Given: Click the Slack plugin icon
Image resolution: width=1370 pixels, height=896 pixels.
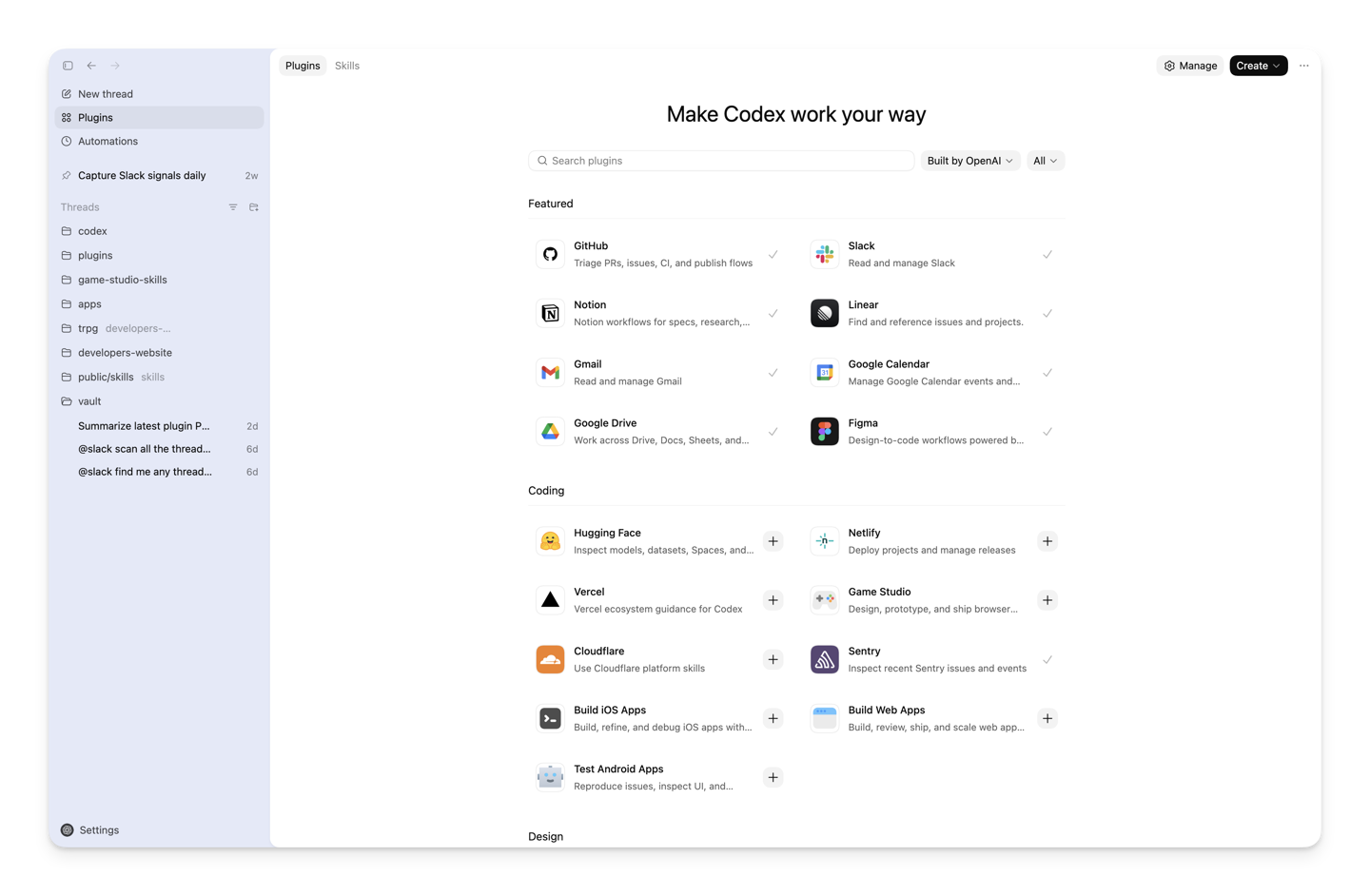Looking at the screenshot, I should [x=824, y=254].
